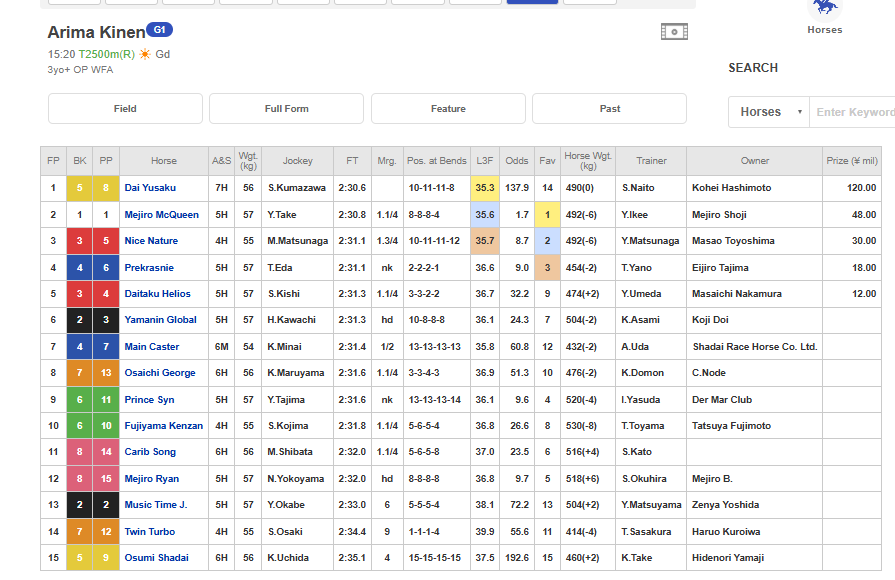Switch to the Field tab
Image resolution: width=895 pixels, height=580 pixels.
click(x=125, y=108)
